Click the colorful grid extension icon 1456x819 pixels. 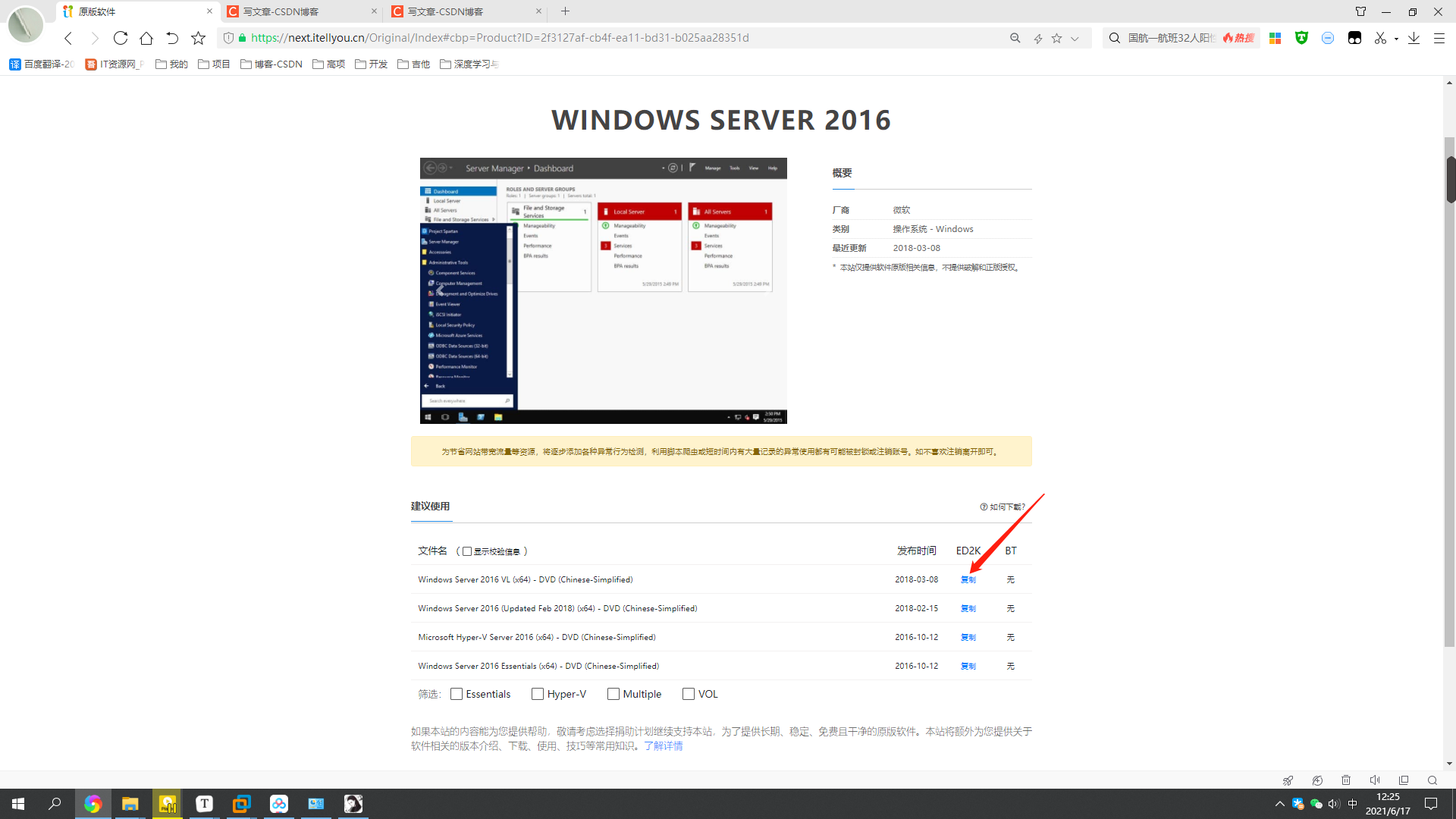click(1275, 38)
